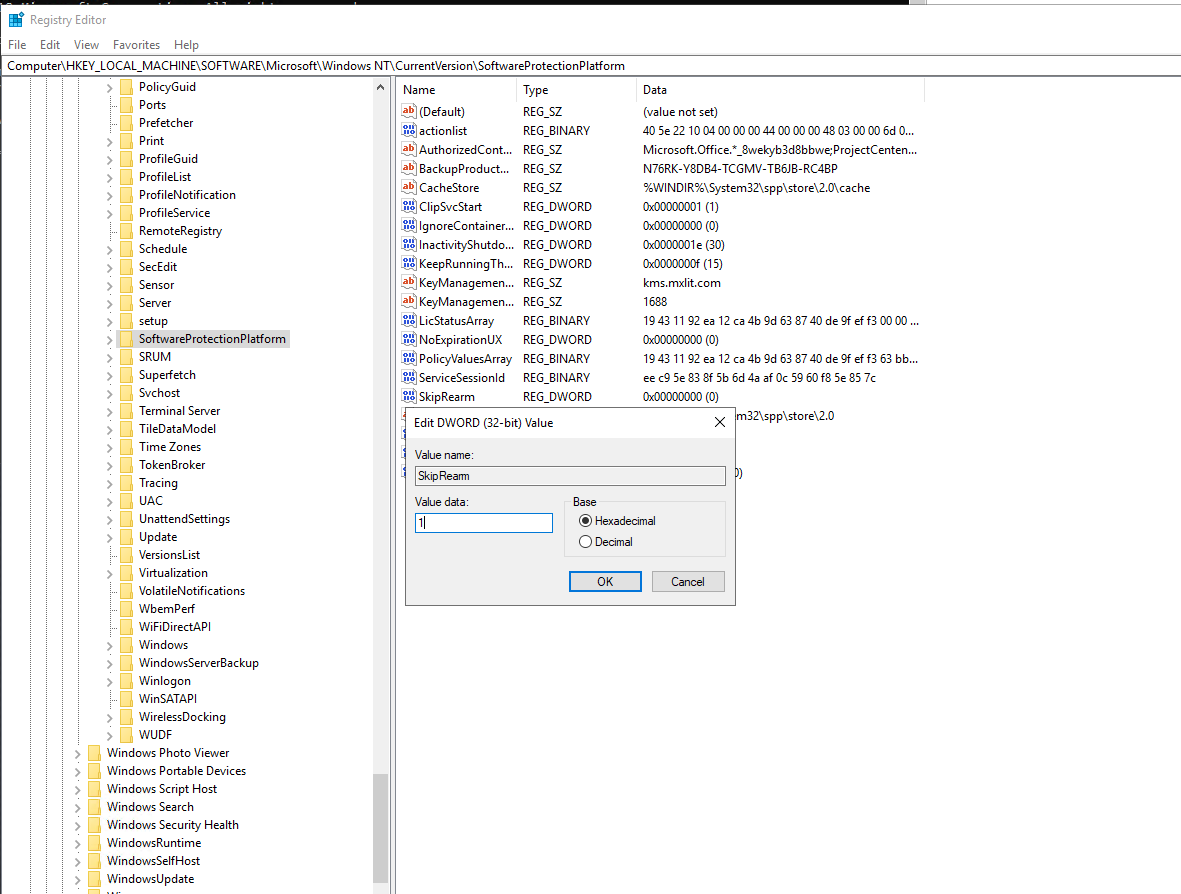Select the ClipSvcStart DWORD value icon
Image resolution: width=1181 pixels, height=894 pixels.
[408, 207]
